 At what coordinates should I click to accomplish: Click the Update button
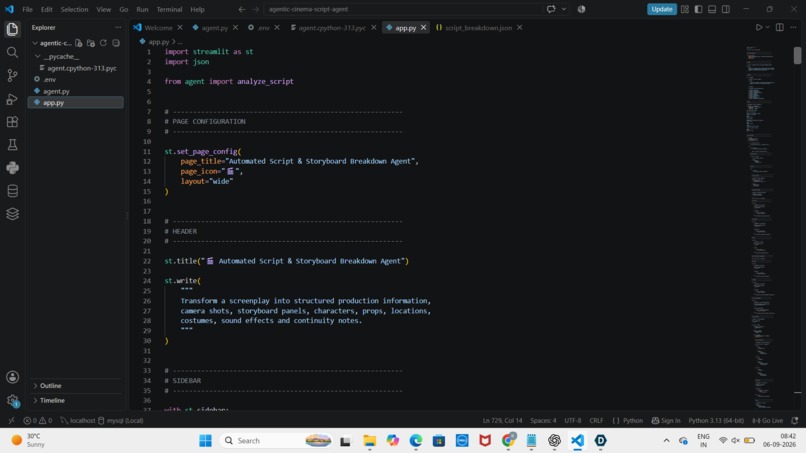662,9
